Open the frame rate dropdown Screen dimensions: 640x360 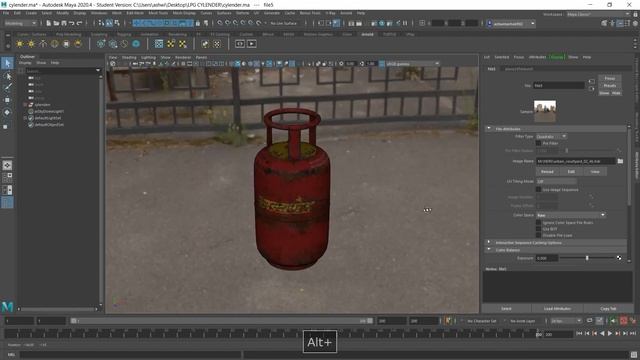pos(566,321)
